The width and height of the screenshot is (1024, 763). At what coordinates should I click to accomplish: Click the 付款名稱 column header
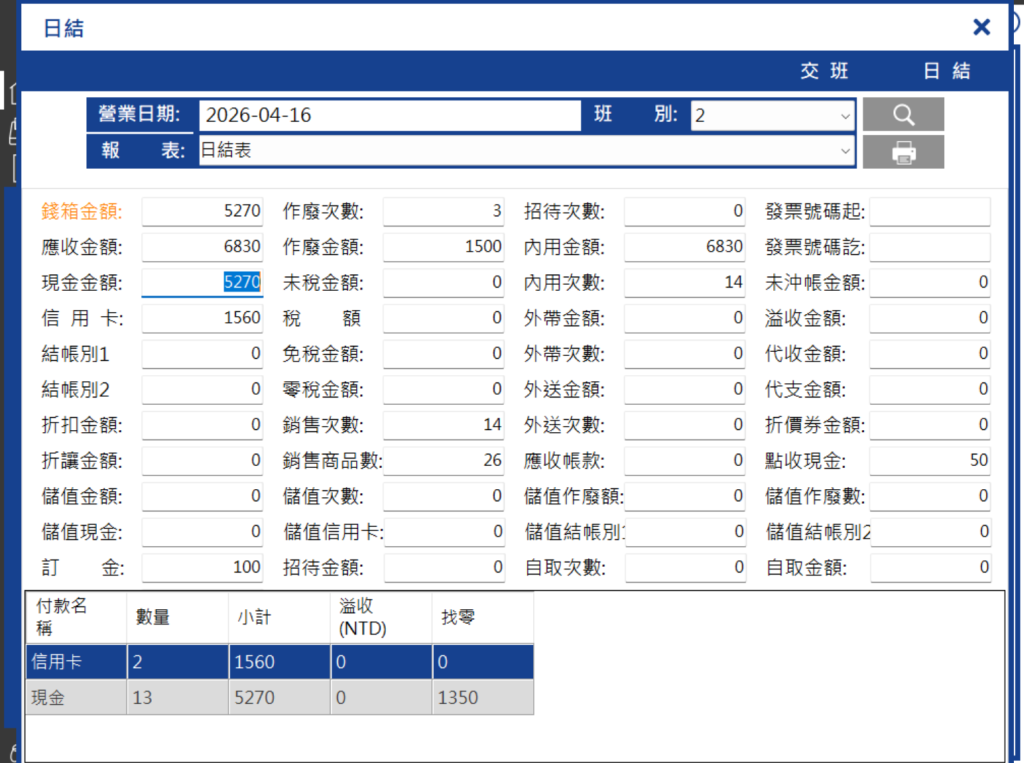(x=76, y=617)
